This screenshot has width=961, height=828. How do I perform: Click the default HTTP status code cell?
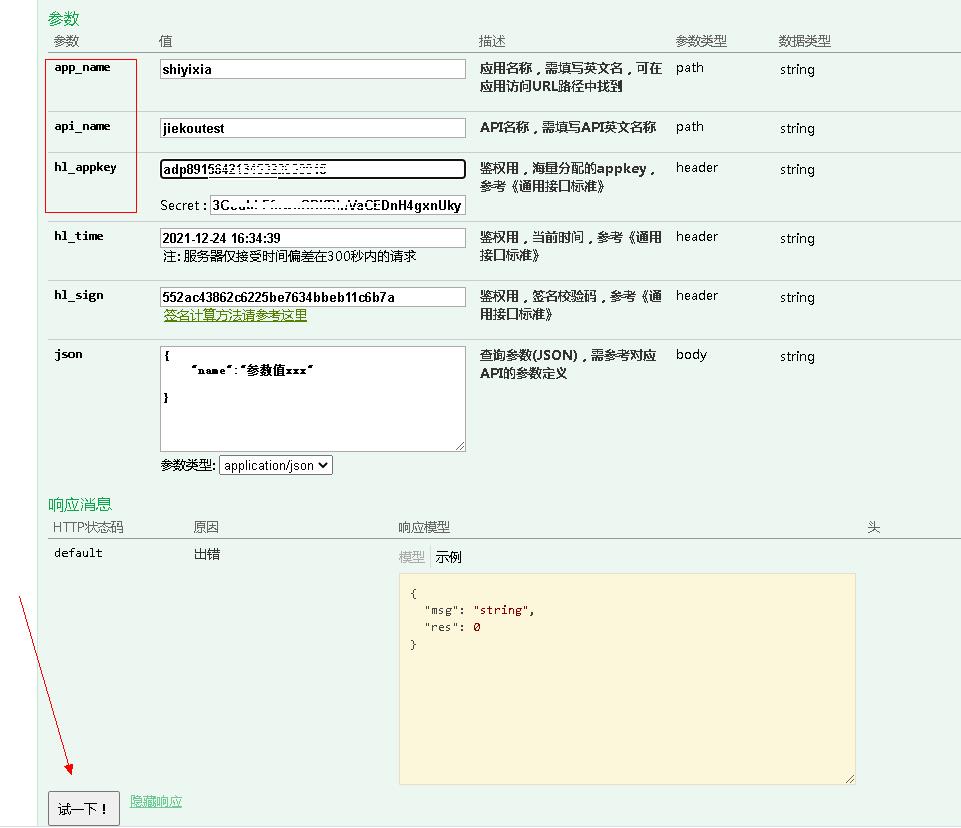[x=78, y=553]
